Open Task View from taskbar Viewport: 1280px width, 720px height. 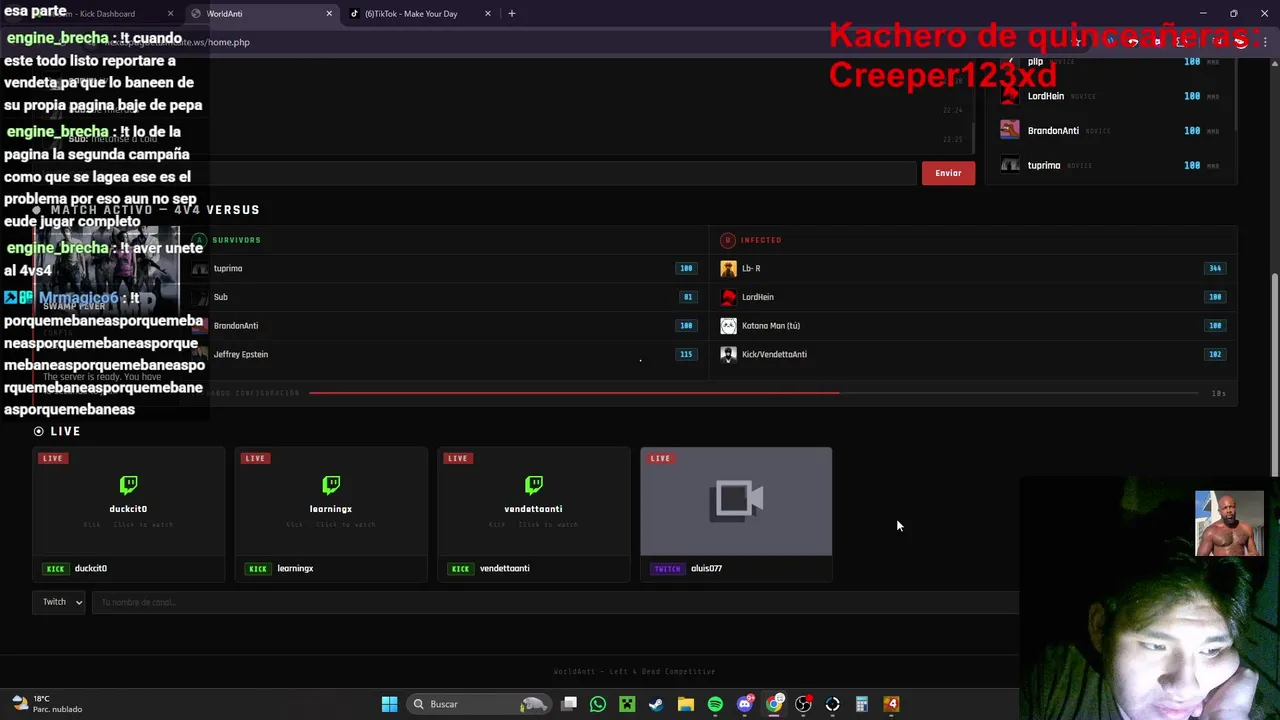coord(569,704)
